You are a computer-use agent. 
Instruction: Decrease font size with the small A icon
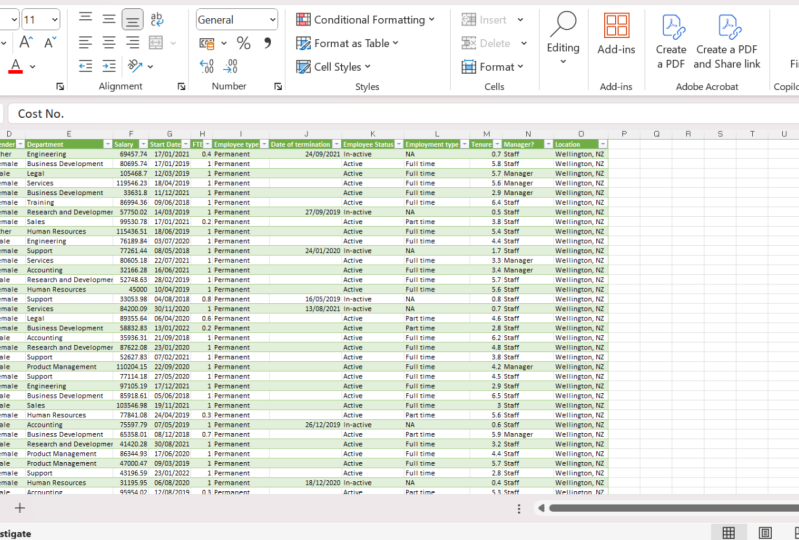(50, 42)
